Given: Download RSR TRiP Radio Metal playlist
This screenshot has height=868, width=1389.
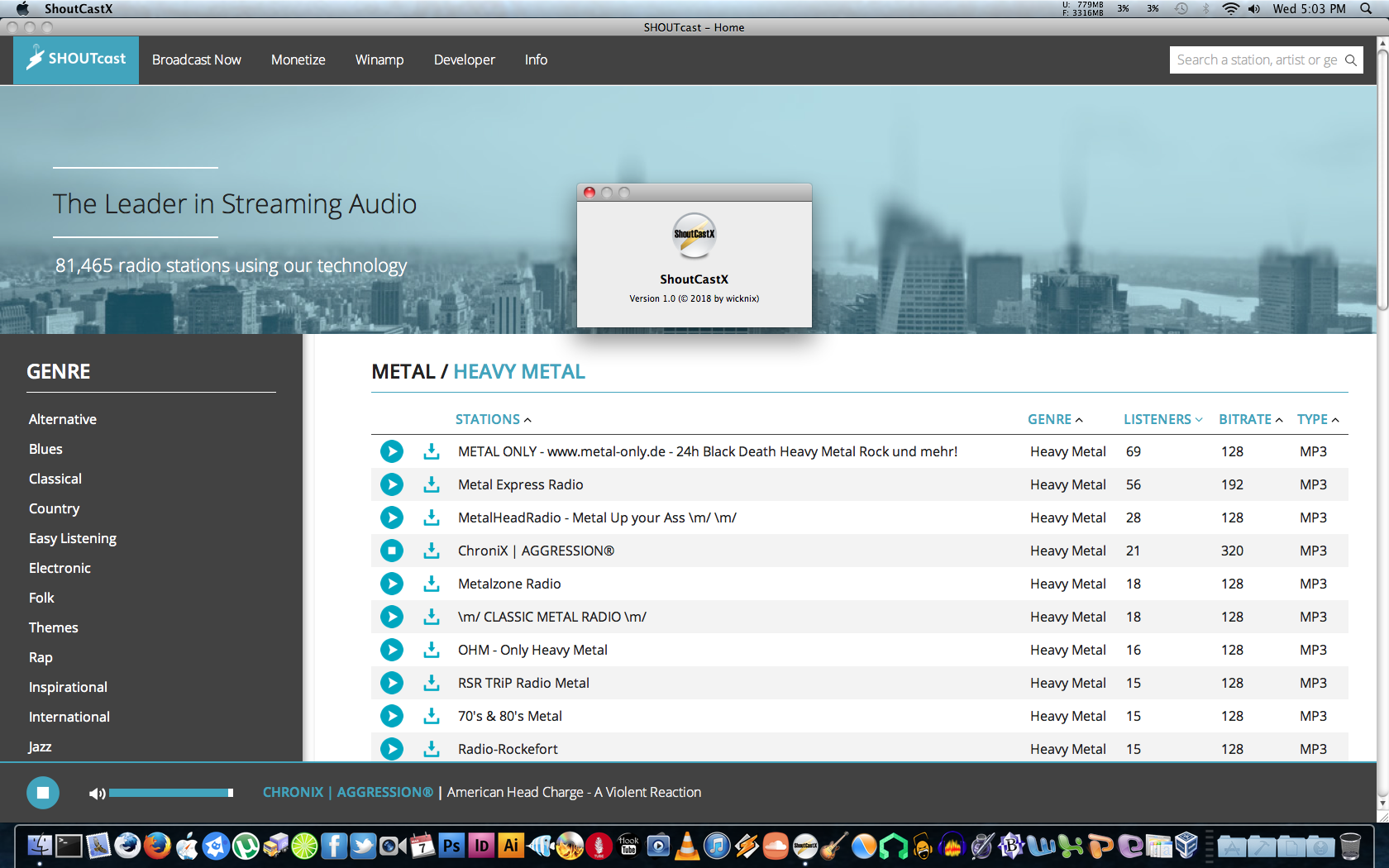Looking at the screenshot, I should [432, 683].
